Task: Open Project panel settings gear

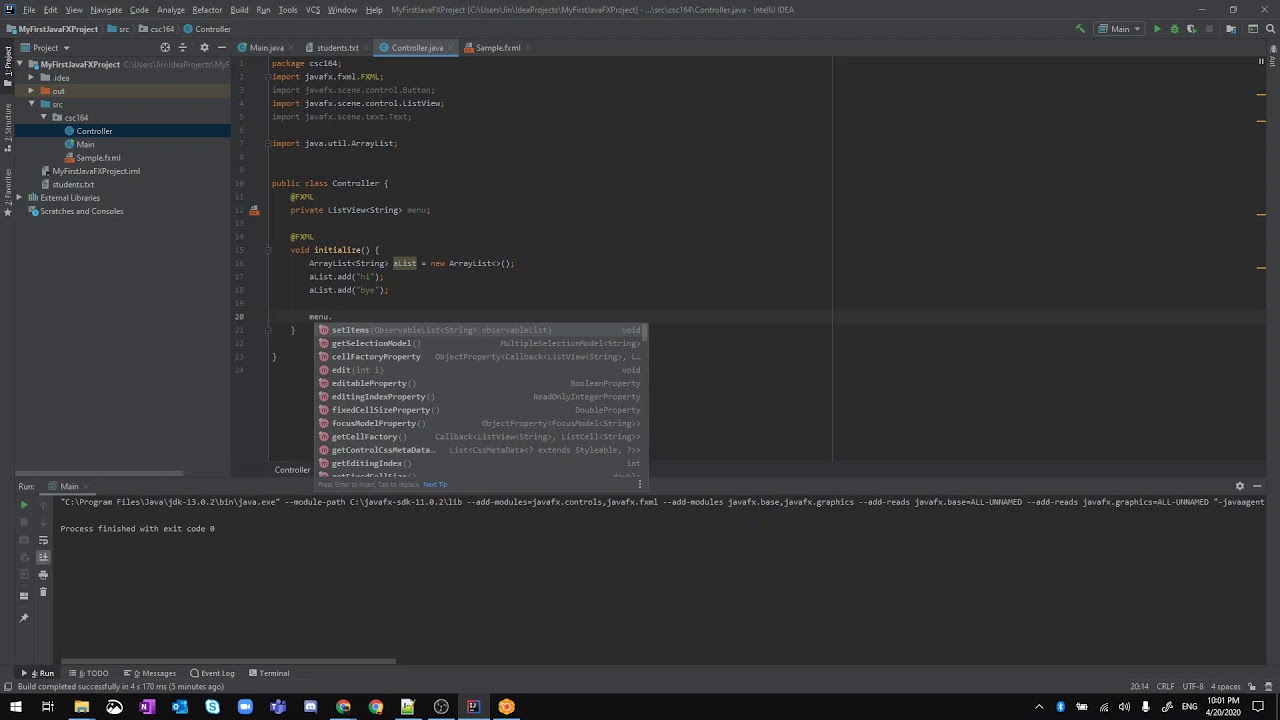Action: click(x=204, y=47)
